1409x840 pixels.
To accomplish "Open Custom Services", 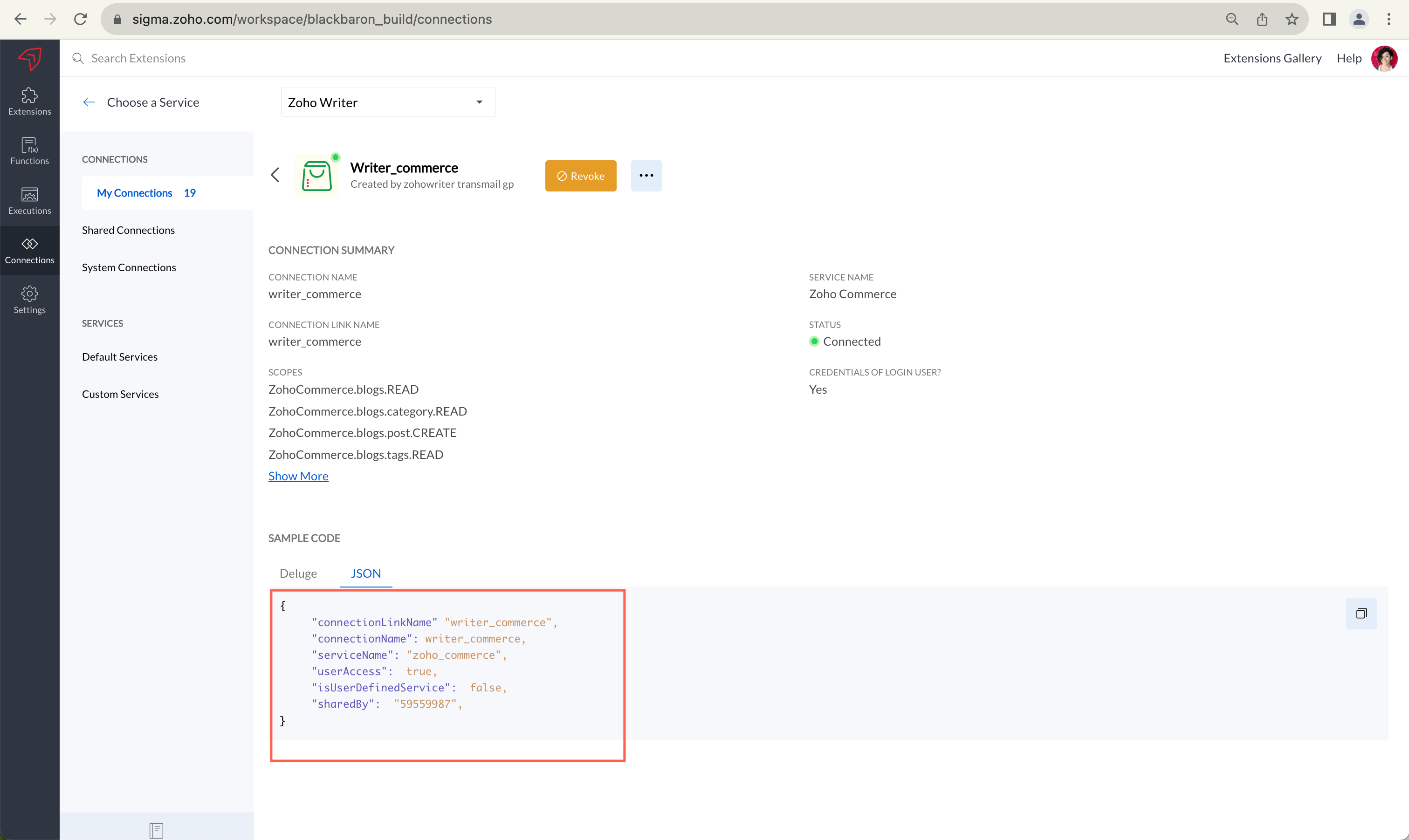I will pos(121,394).
